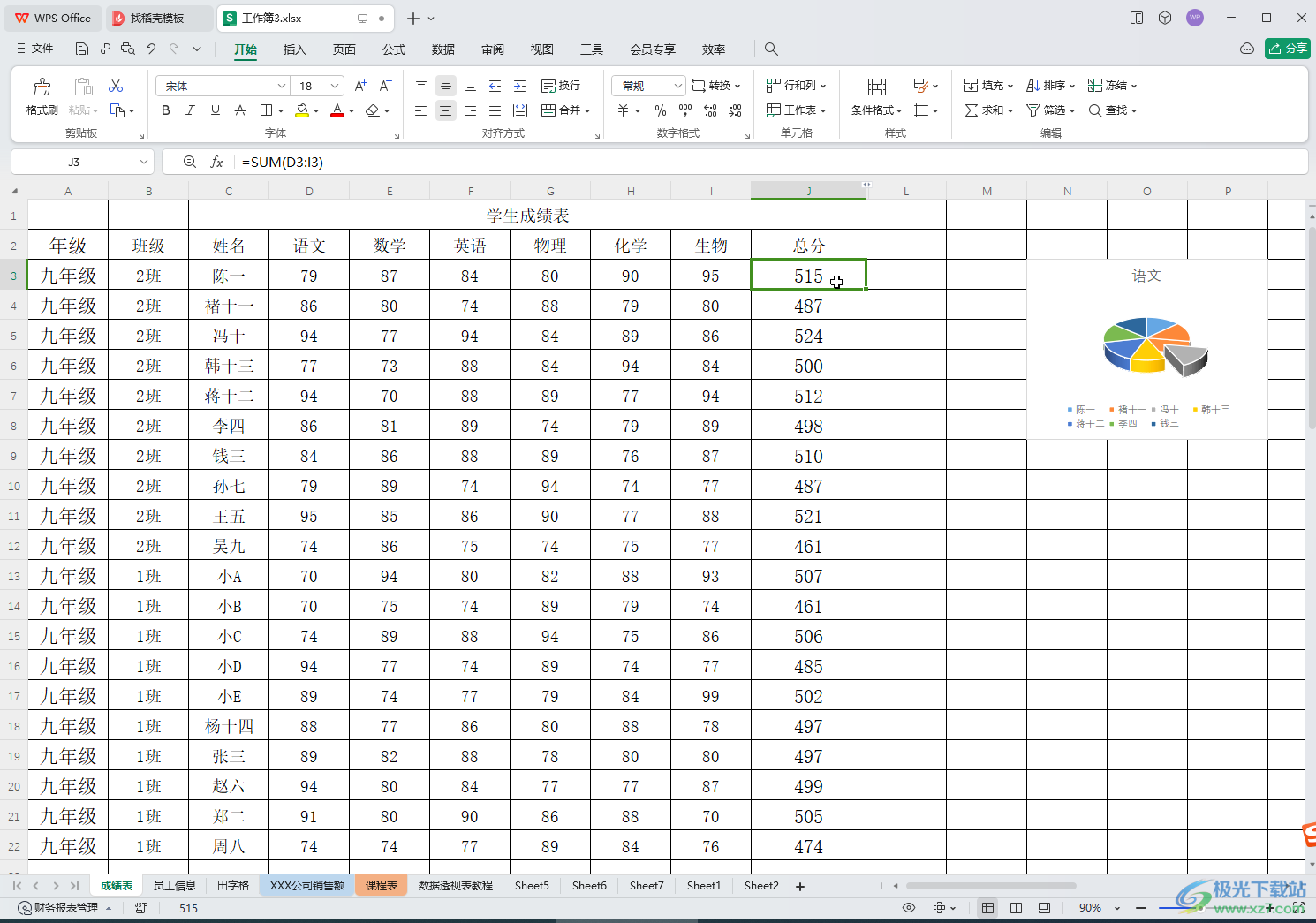1316x923 pixels.
Task: Click the top vertical align icon
Action: pos(421,86)
